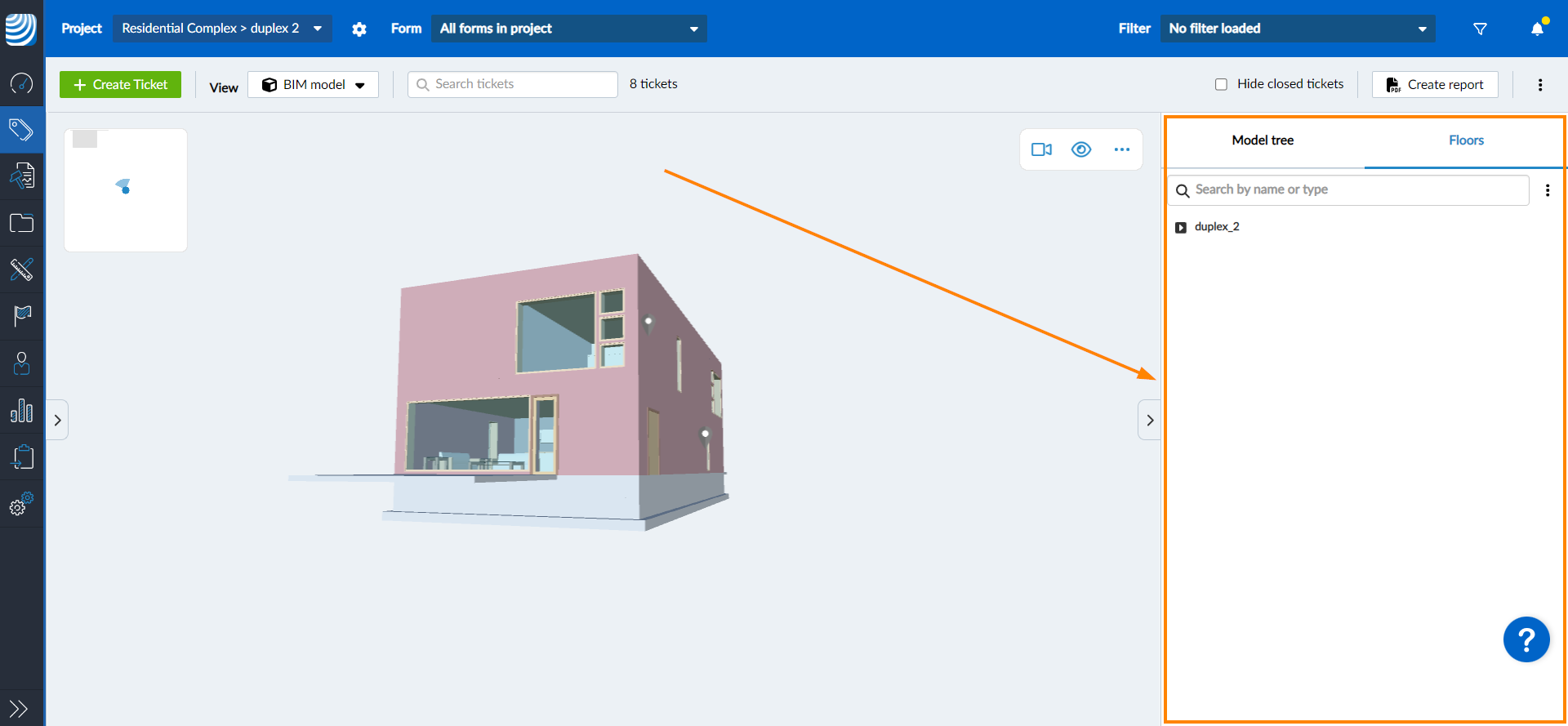Open the No filter loaded dropdown
The height and width of the screenshot is (726, 1568).
pos(1297,29)
